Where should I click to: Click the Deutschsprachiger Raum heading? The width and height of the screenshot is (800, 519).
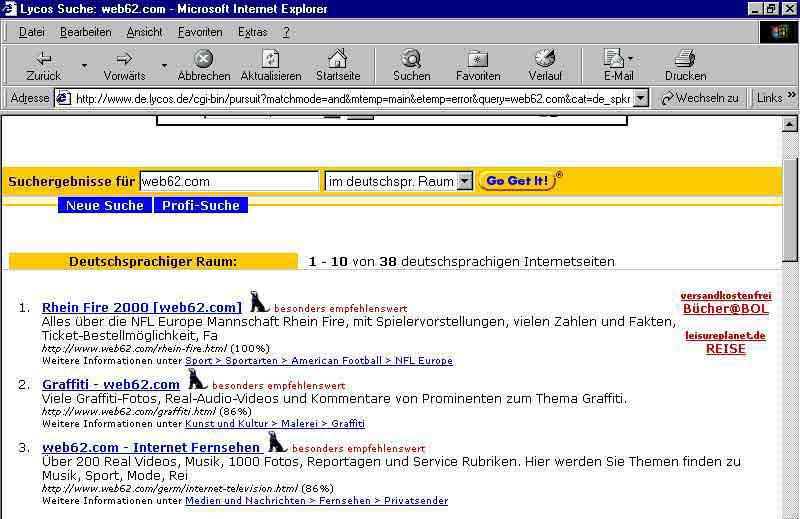click(153, 261)
